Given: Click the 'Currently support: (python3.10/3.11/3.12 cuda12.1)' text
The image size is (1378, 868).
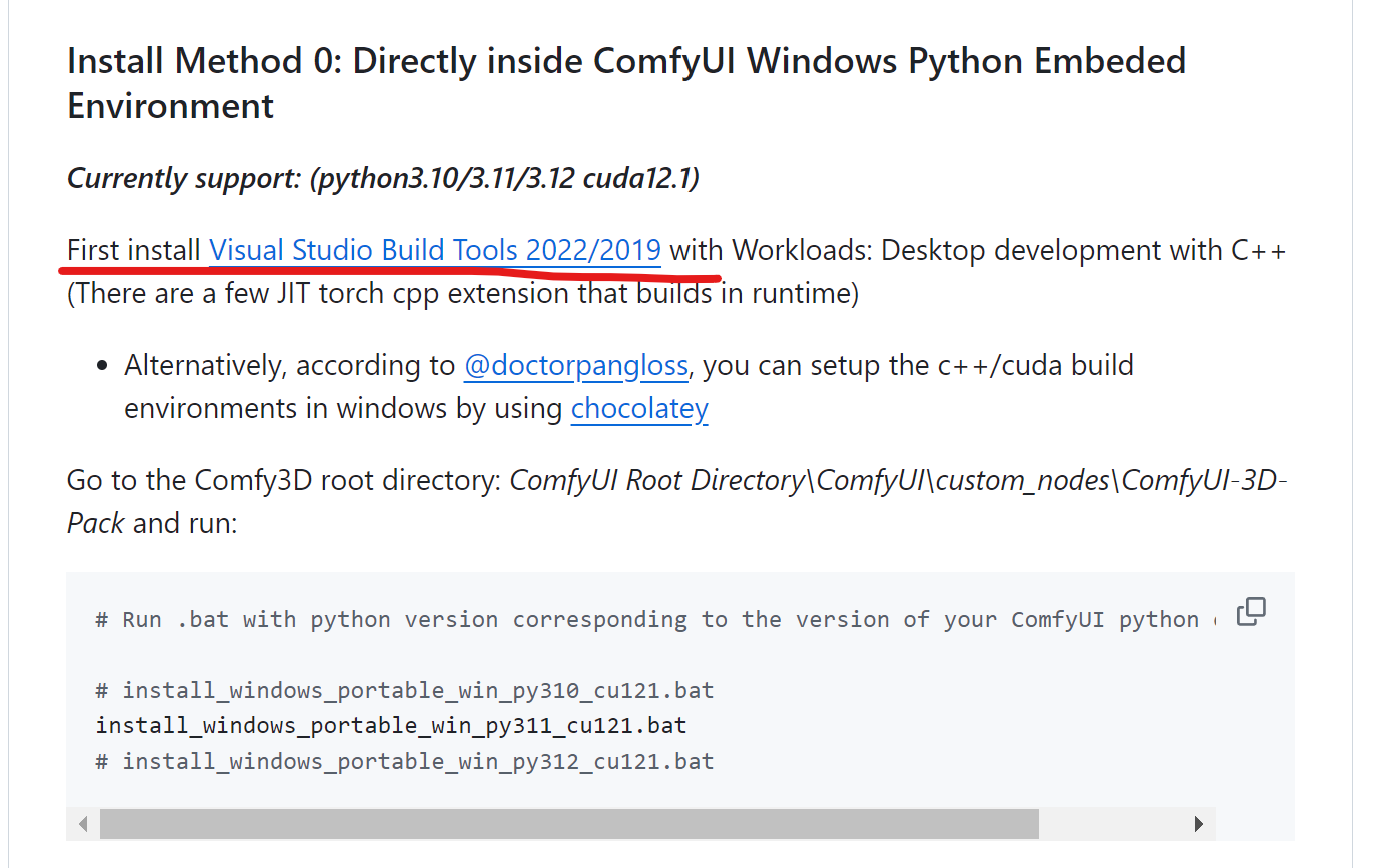Looking at the screenshot, I should (x=383, y=178).
